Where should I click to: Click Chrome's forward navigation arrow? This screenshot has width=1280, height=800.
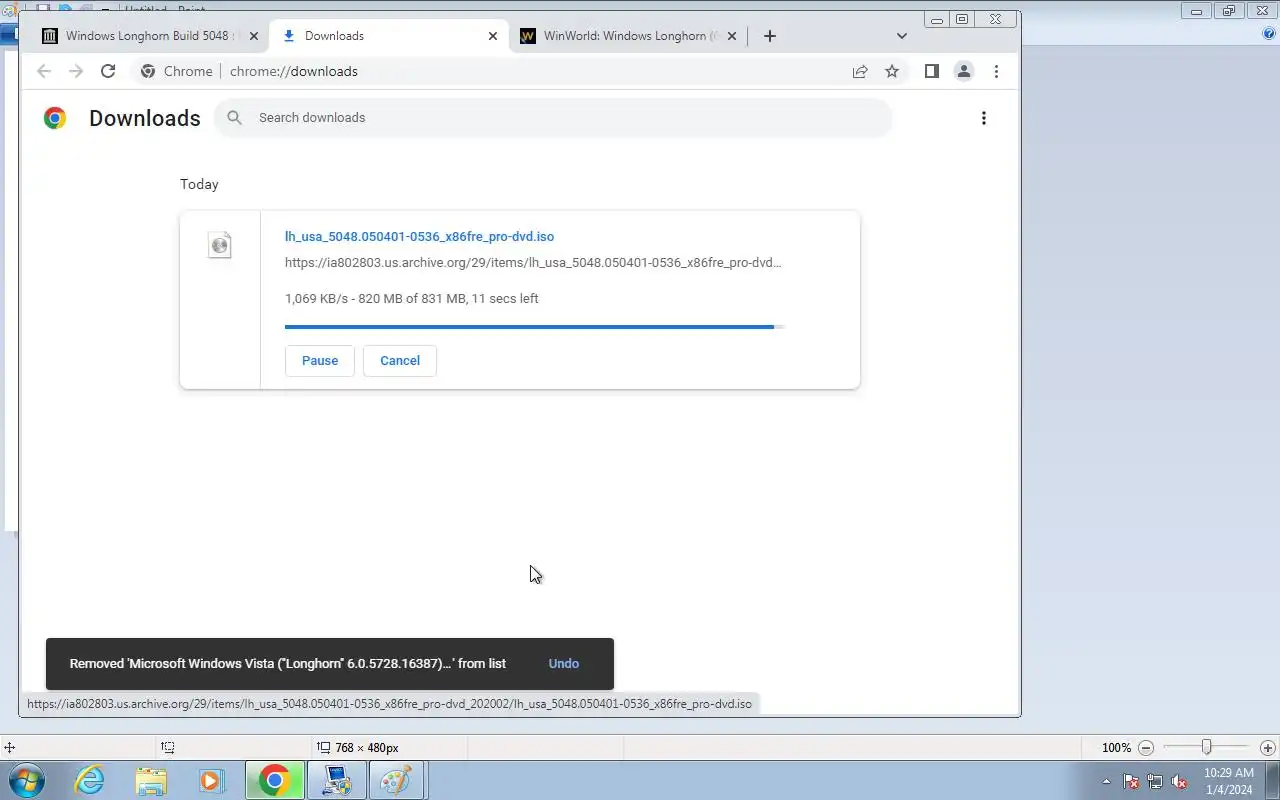pyautogui.click(x=76, y=71)
